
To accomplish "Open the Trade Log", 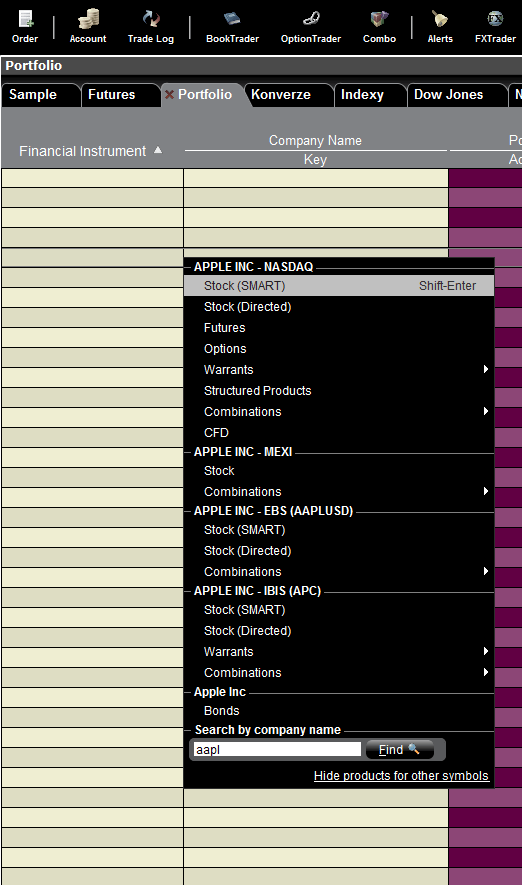I will [x=151, y=27].
